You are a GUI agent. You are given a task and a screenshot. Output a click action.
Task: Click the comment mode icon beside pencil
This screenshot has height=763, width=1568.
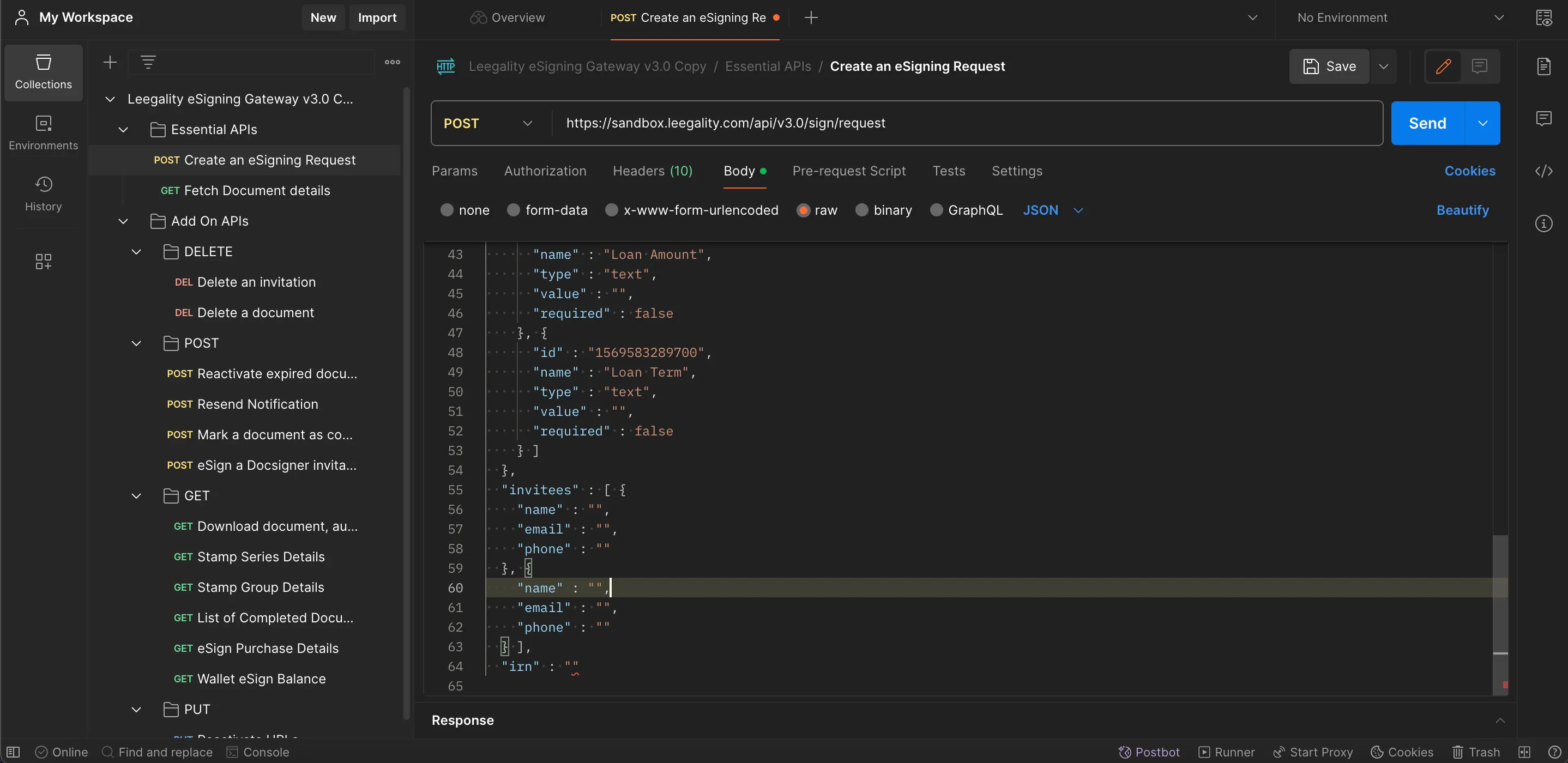coord(1479,66)
